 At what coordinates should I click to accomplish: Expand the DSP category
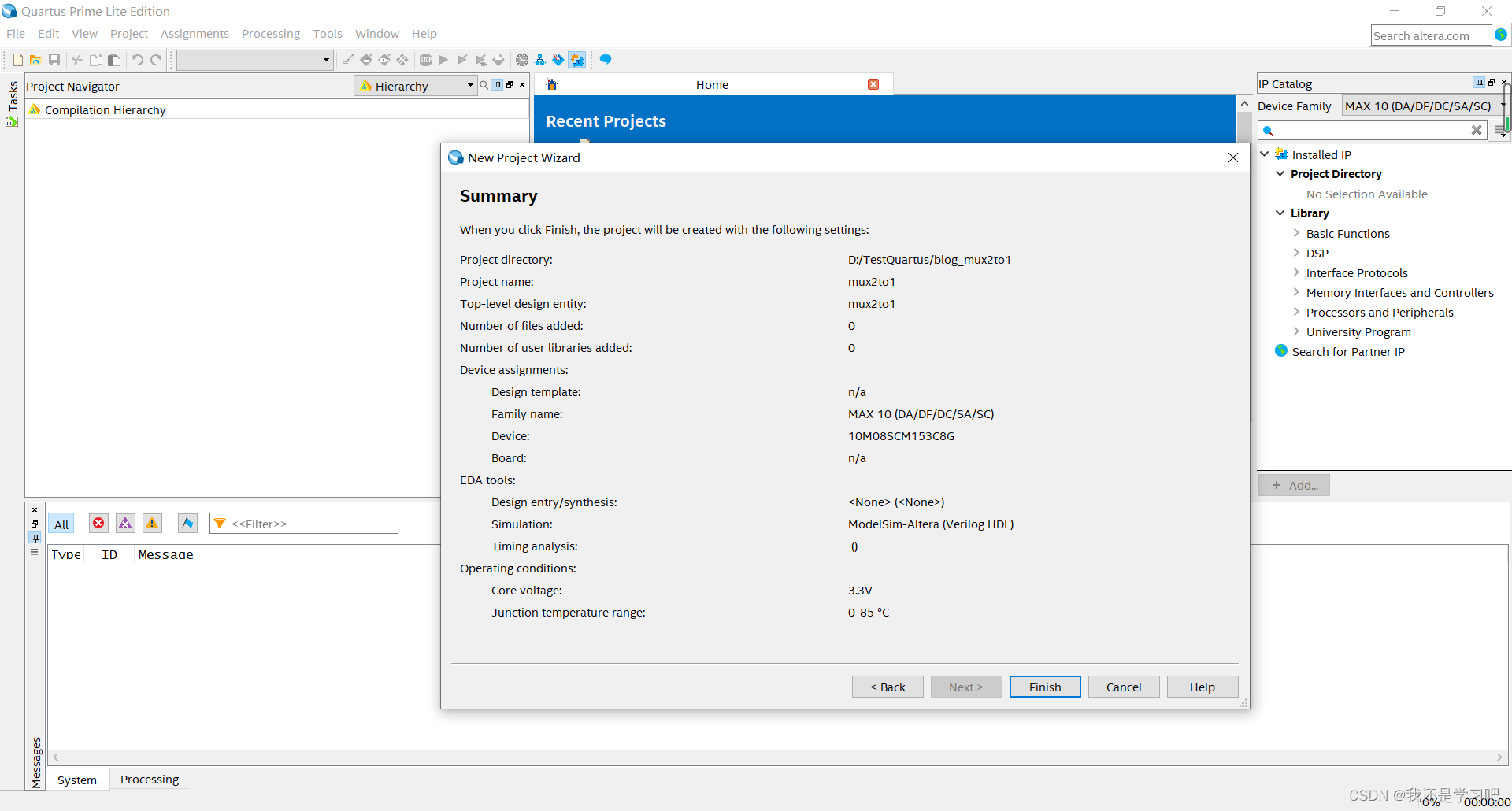pos(1296,253)
